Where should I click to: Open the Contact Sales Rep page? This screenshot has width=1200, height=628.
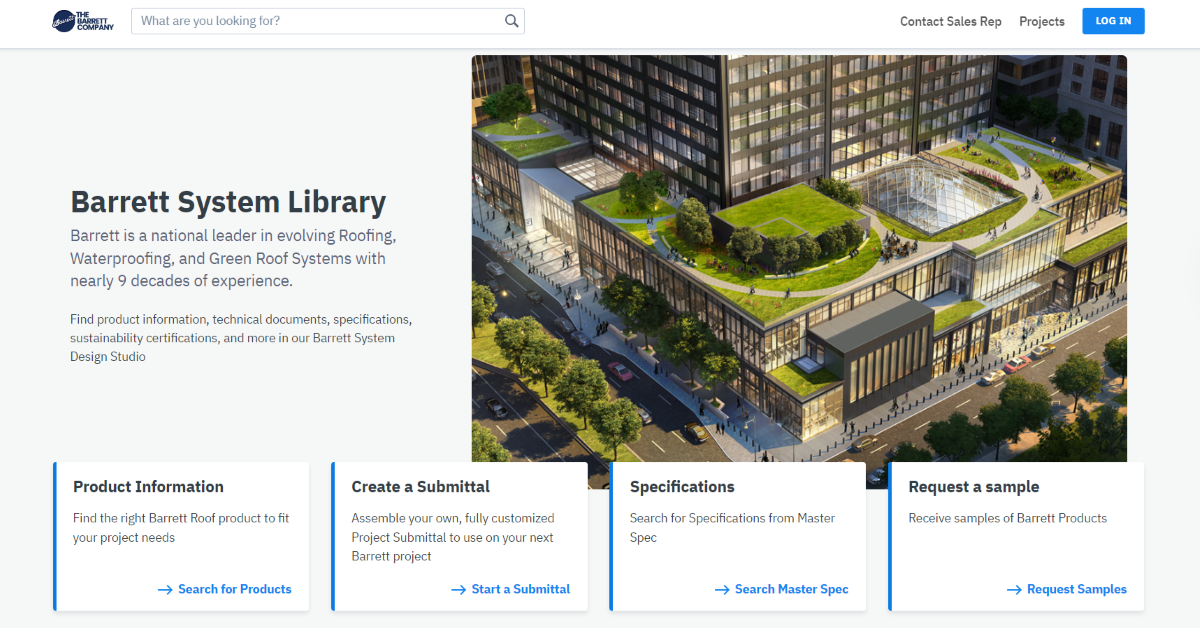pos(950,21)
